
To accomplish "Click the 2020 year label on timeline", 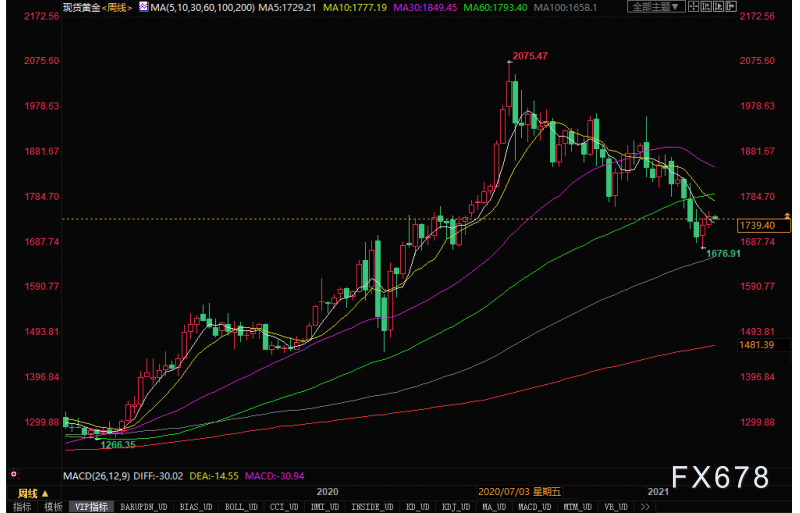I will [328, 492].
